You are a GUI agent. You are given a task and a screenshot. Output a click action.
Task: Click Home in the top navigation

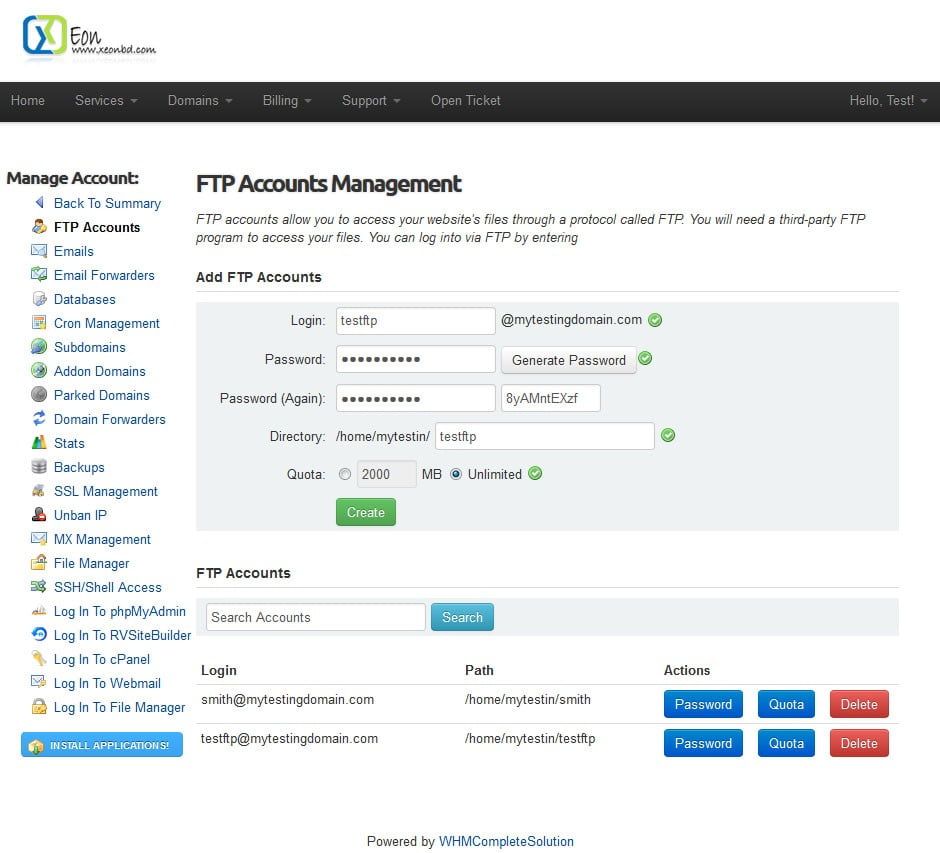[x=28, y=101]
